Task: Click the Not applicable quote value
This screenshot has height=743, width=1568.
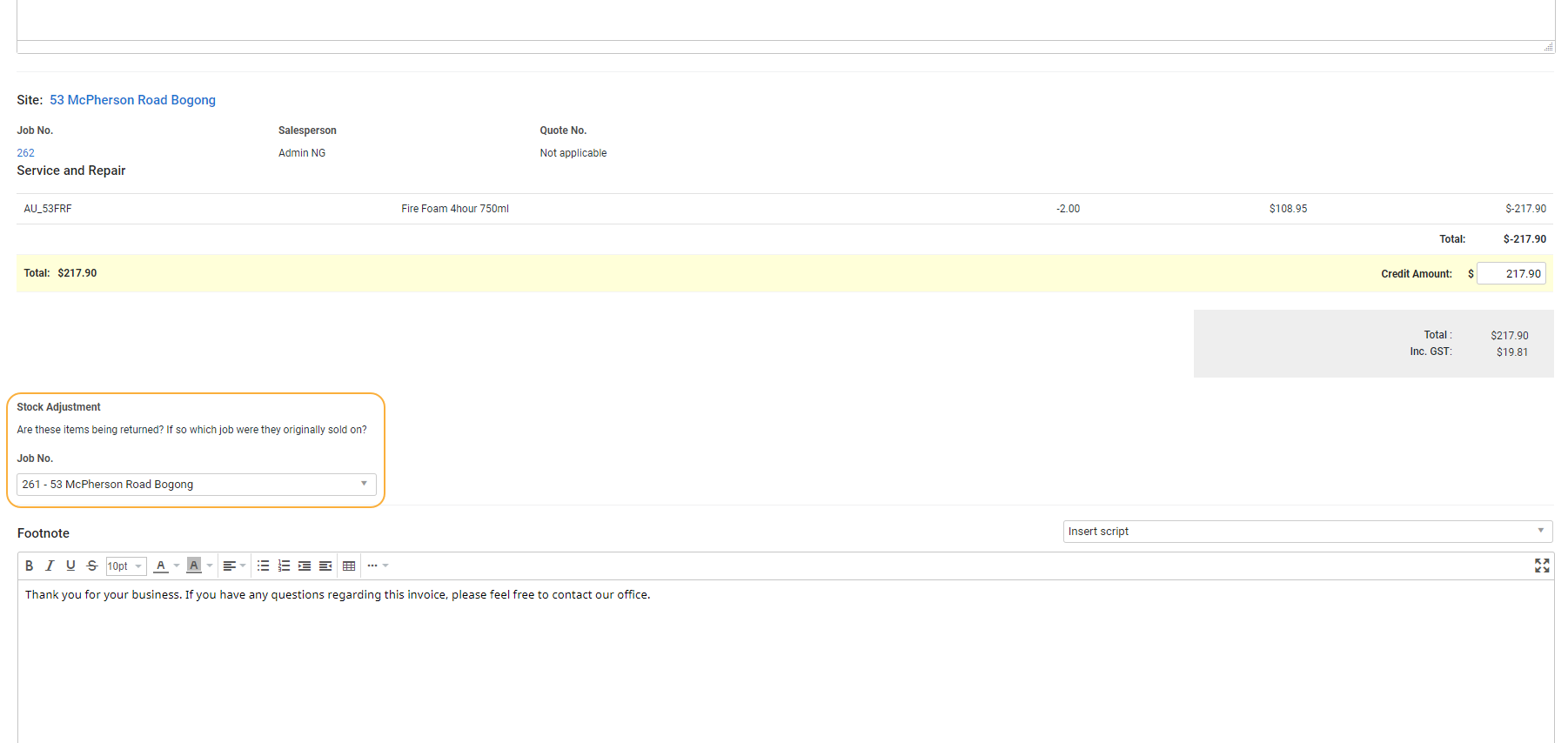Action: coord(573,153)
